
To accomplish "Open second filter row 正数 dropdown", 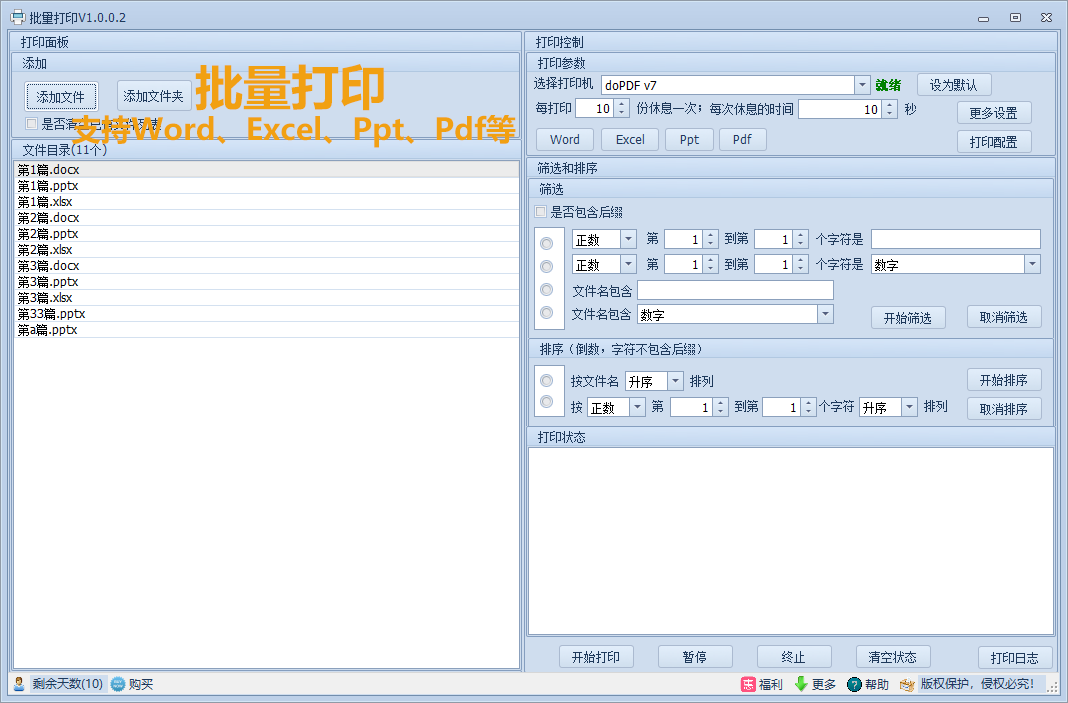I will tap(628, 264).
